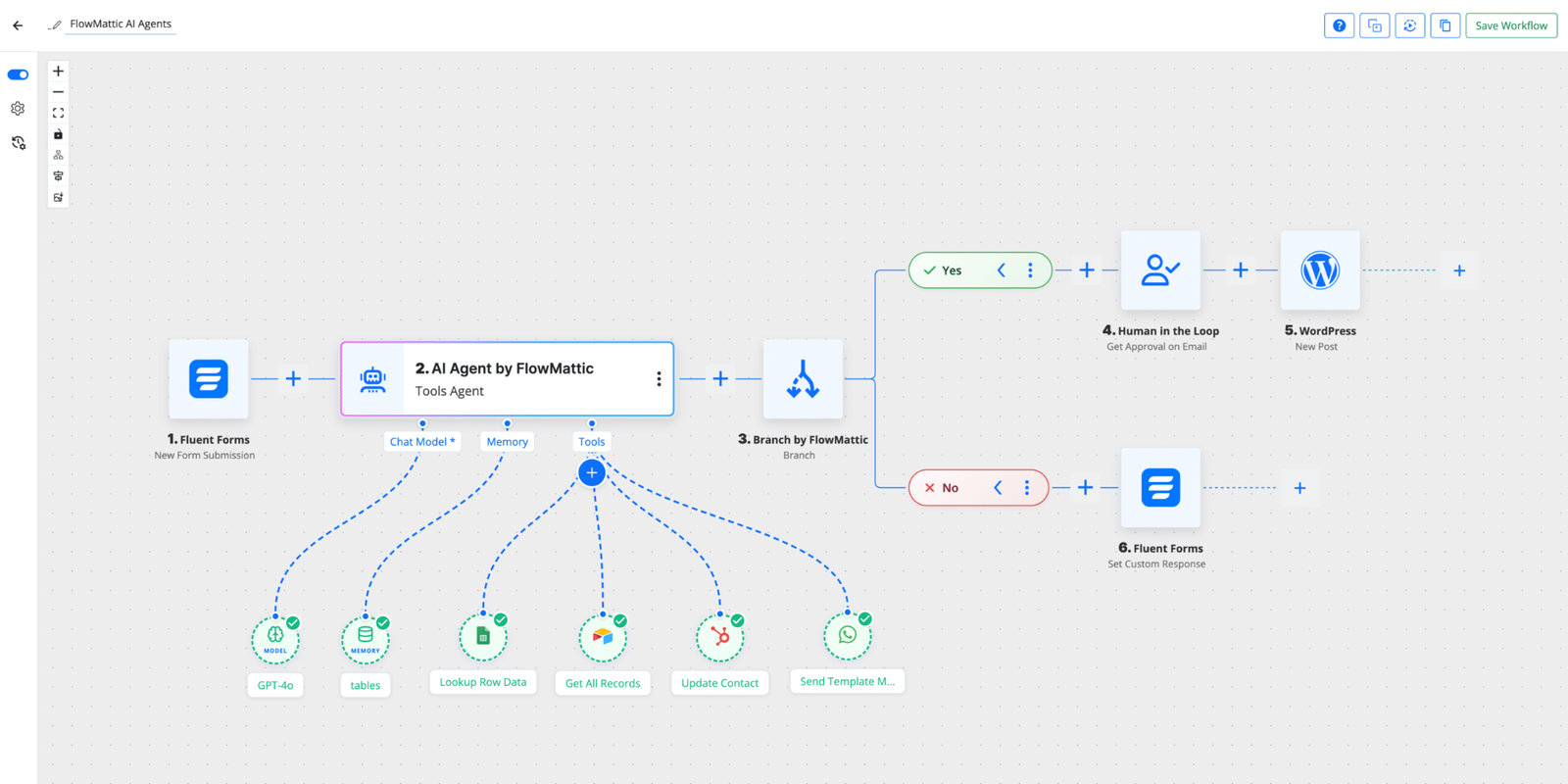Collapse the No branch with chevron

tap(998, 488)
